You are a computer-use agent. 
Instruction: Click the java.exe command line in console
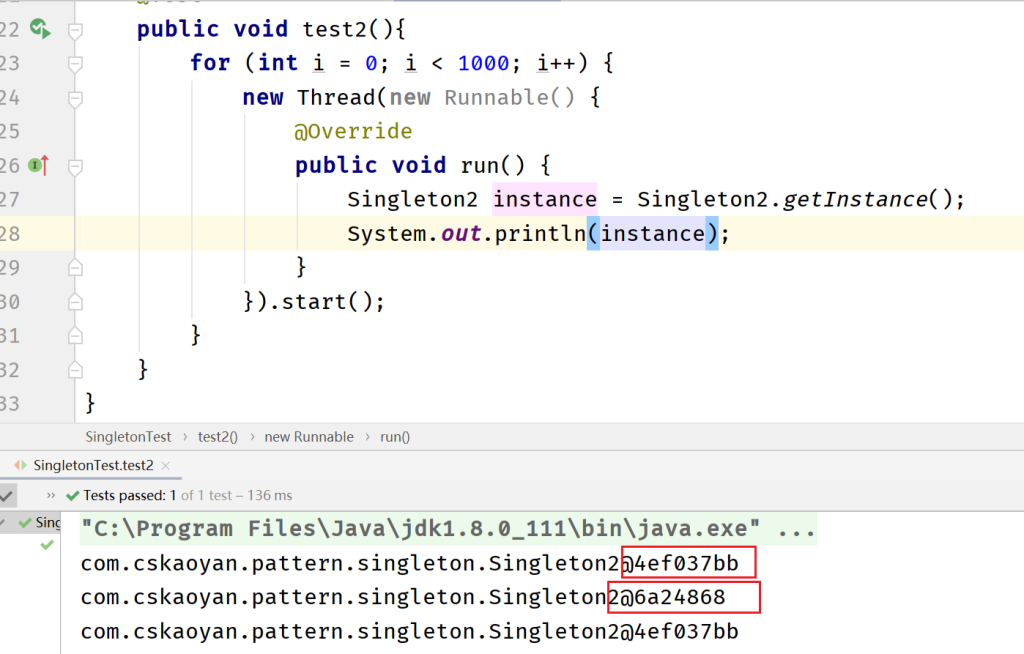click(448, 529)
